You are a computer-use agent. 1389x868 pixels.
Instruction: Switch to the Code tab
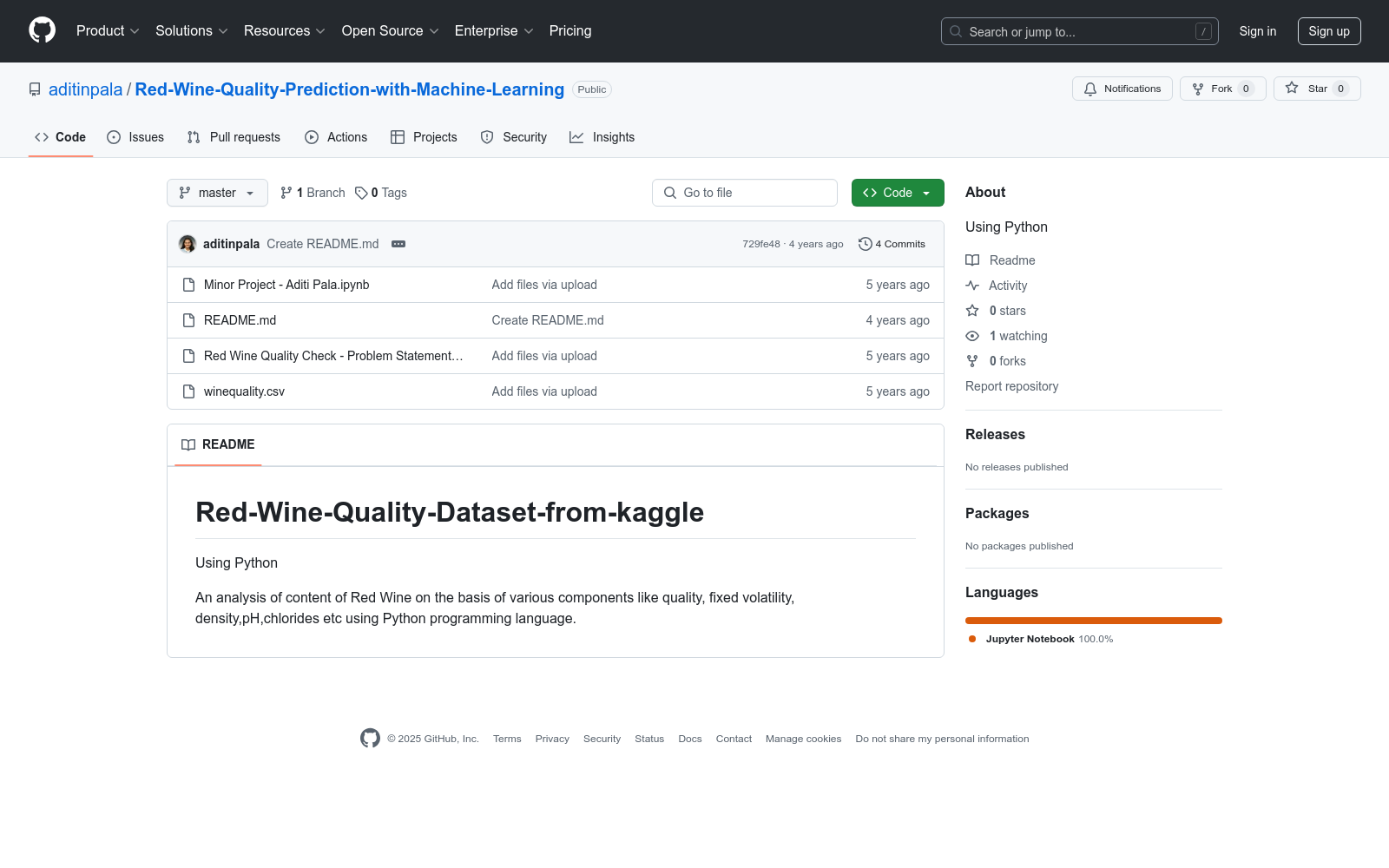point(61,137)
